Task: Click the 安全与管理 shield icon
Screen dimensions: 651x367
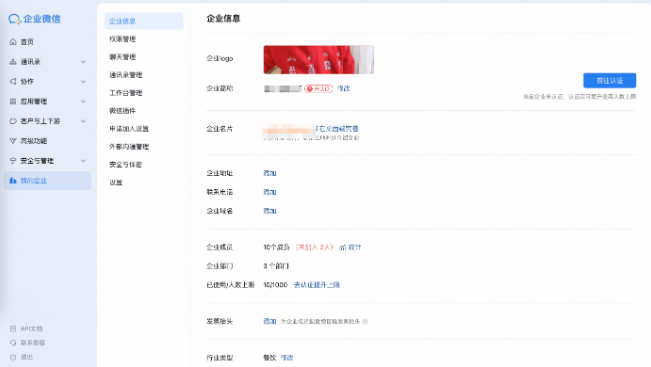Action: [x=13, y=161]
